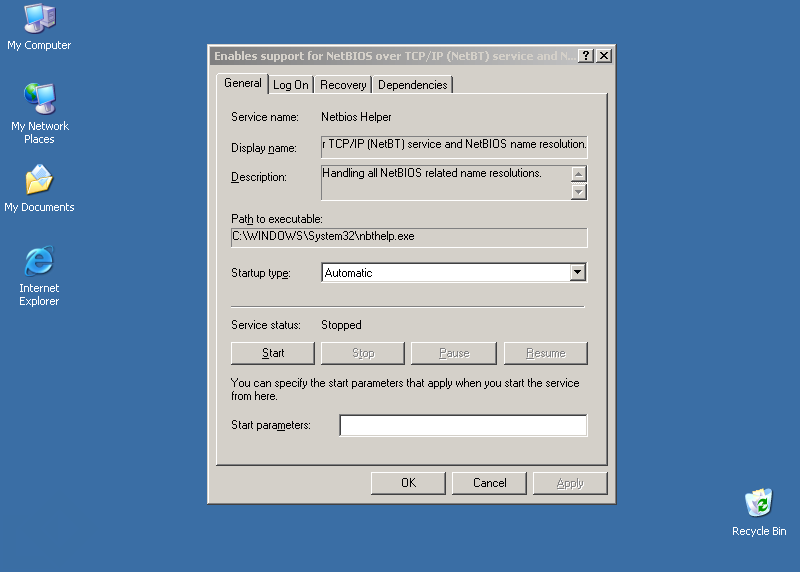This screenshot has height=572, width=800.
Task: Click the 'Start parameters:' label
Action: pyautogui.click(x=271, y=425)
